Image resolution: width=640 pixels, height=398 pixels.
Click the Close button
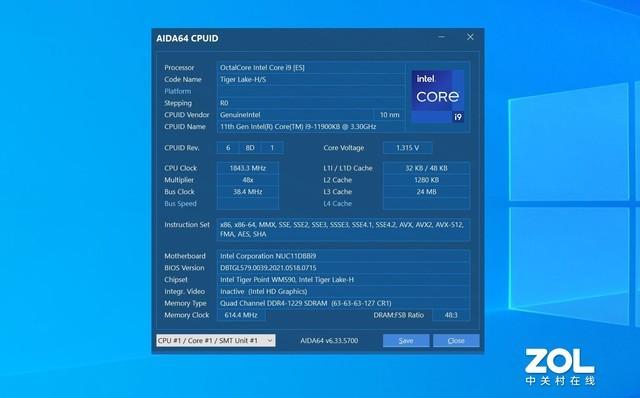[x=456, y=340]
